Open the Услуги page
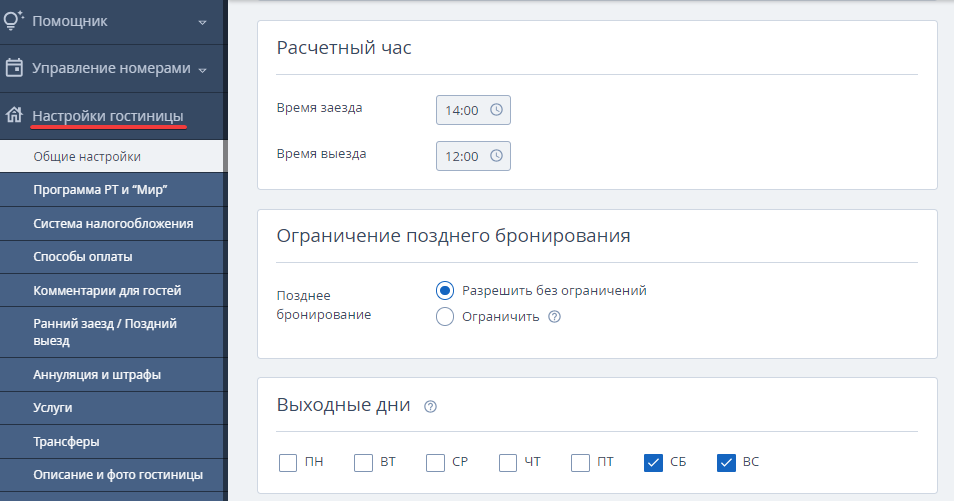954x501 pixels. pos(112,408)
